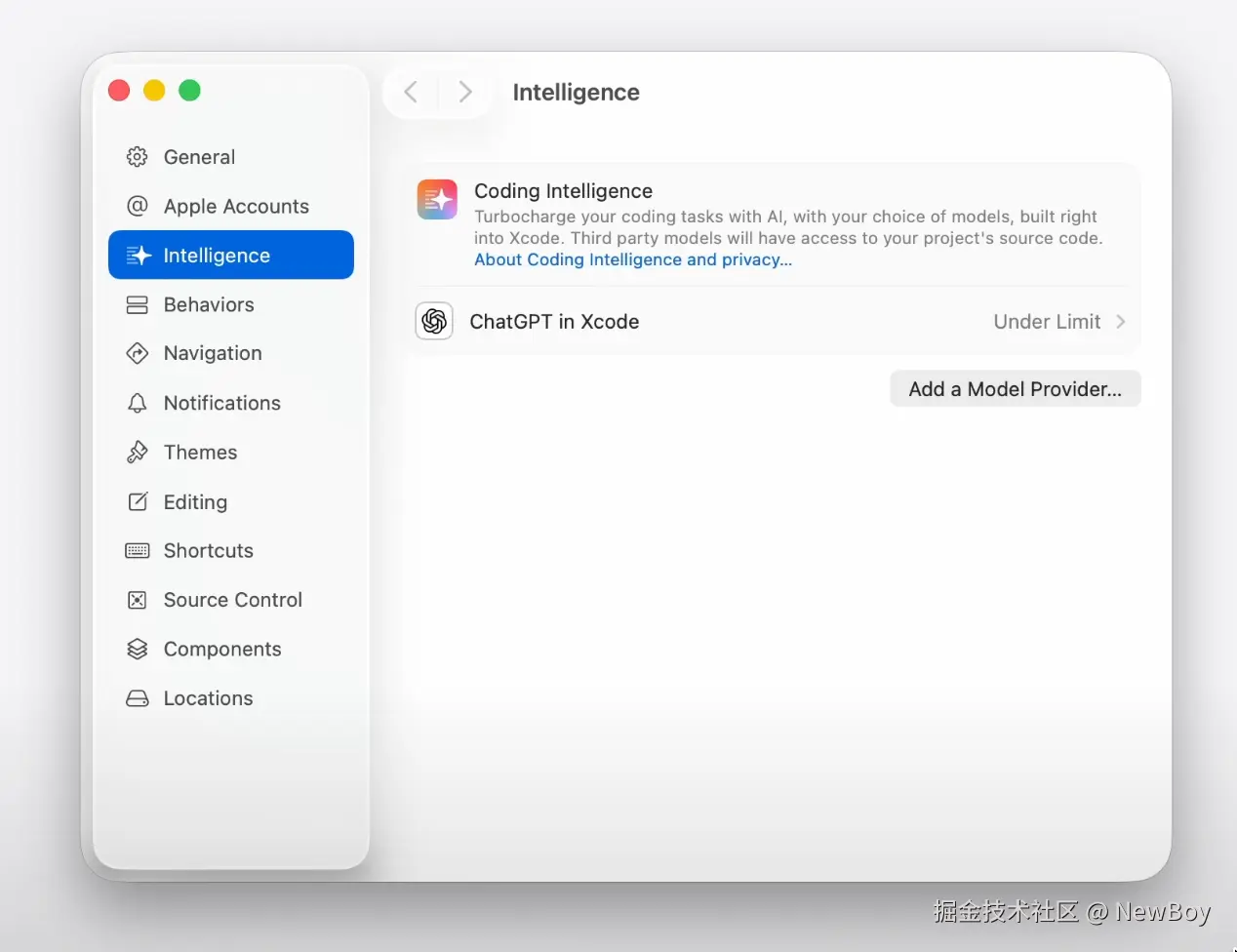This screenshot has height=952, width=1237.
Task: Close the settings window
Action: (119, 91)
